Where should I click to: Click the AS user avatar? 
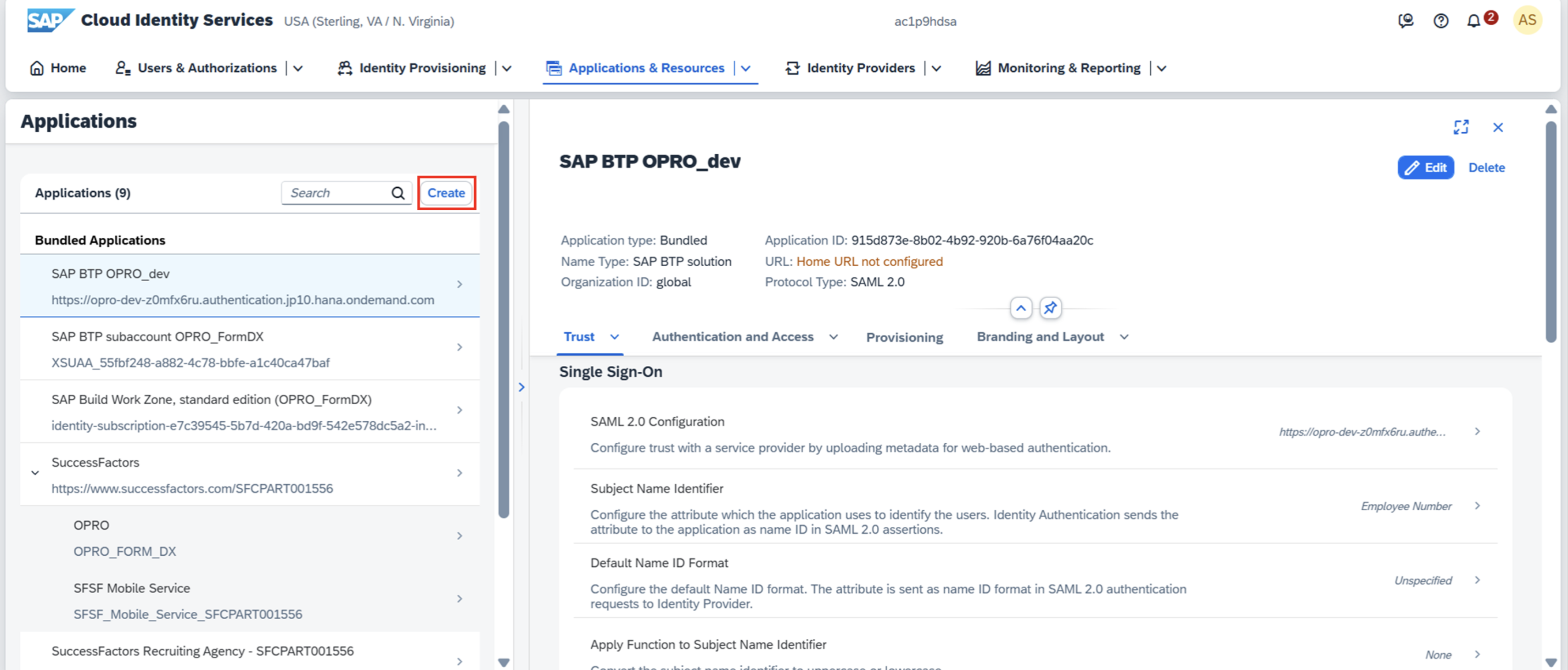[1527, 21]
